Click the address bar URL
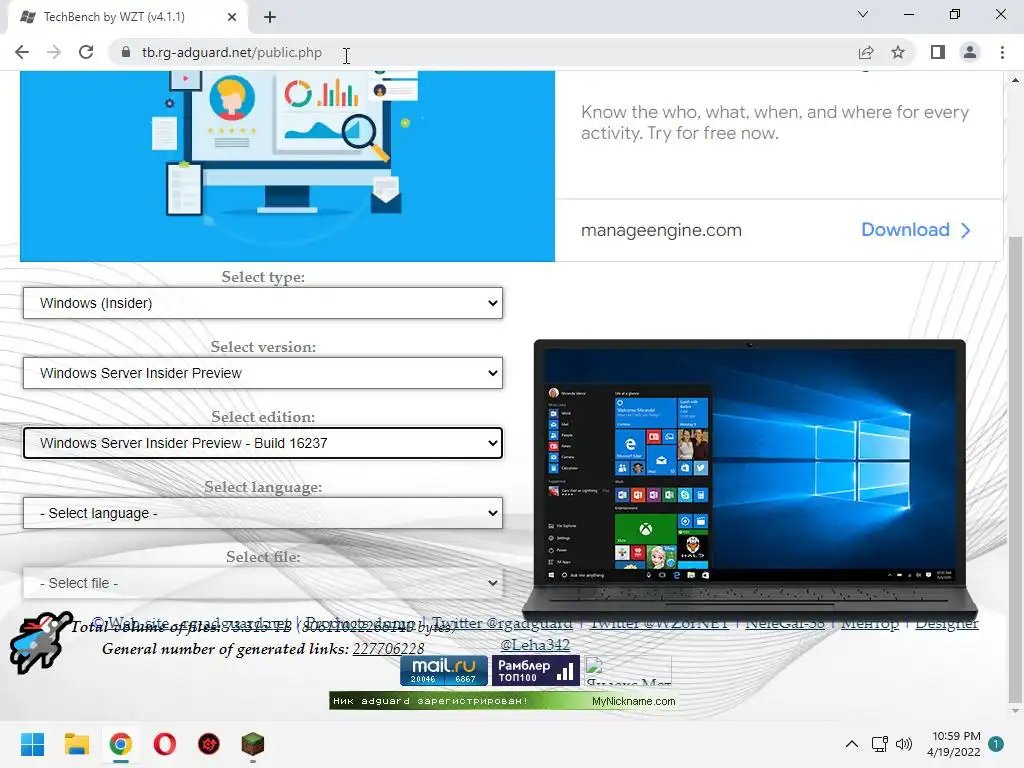The width and height of the screenshot is (1024, 768). pos(232,52)
